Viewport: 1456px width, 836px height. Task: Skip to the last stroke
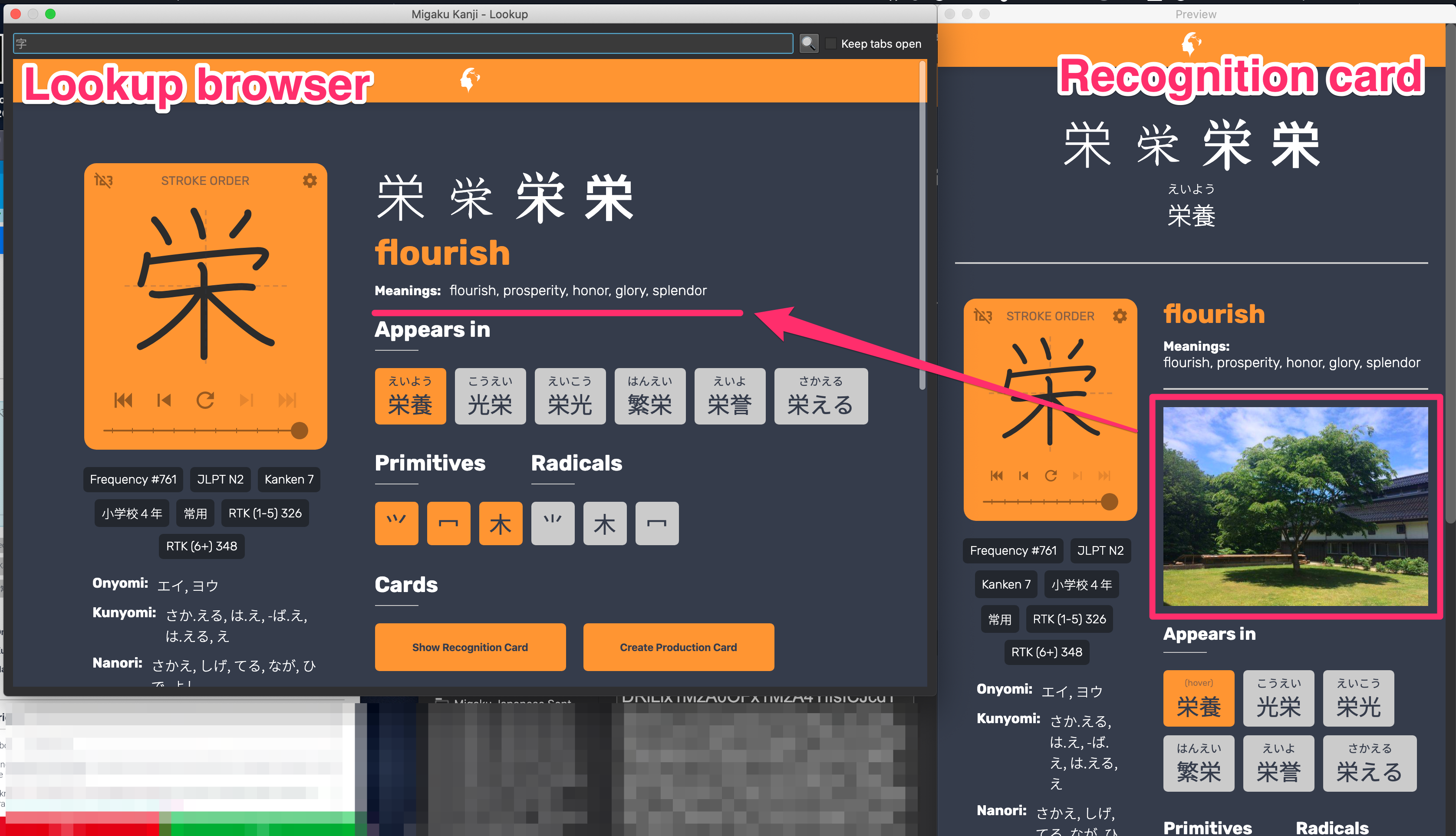pos(287,401)
